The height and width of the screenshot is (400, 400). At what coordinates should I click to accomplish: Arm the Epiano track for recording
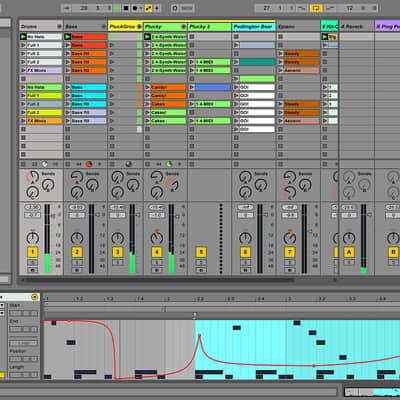point(290,270)
